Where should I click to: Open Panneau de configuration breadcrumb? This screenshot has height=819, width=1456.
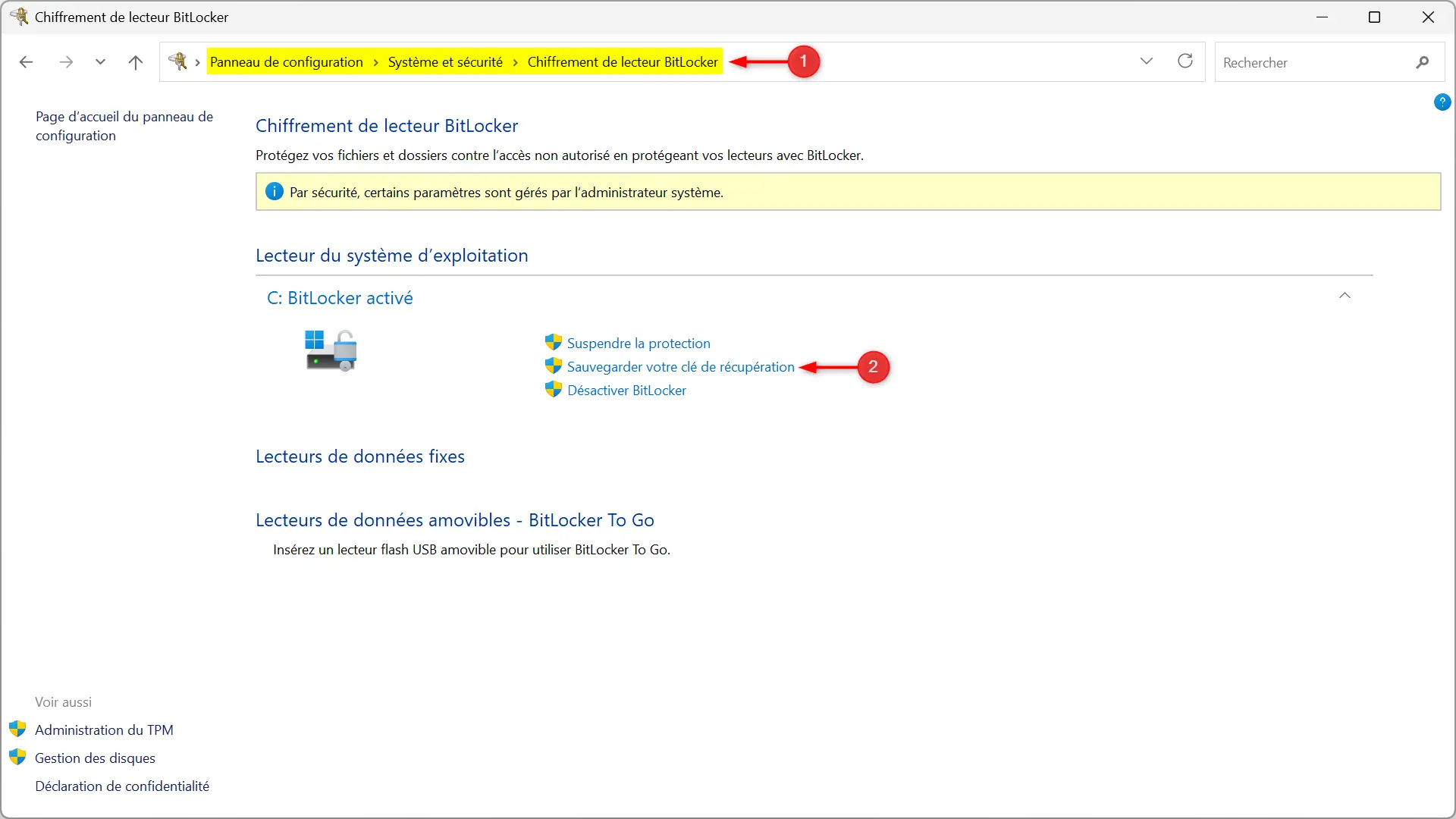[287, 62]
